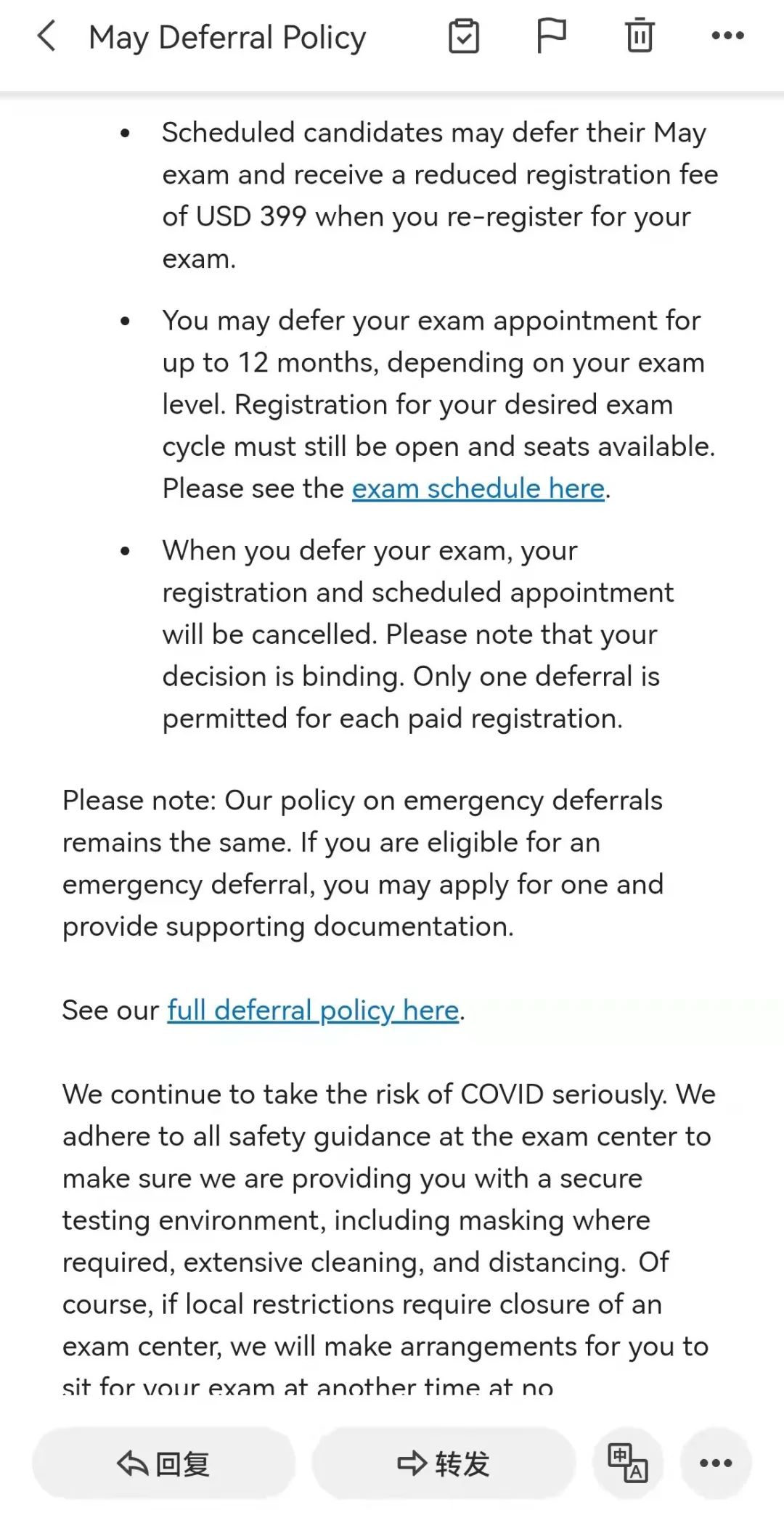
Task: Tap the "May Deferral Policy" subject title
Action: tap(227, 38)
